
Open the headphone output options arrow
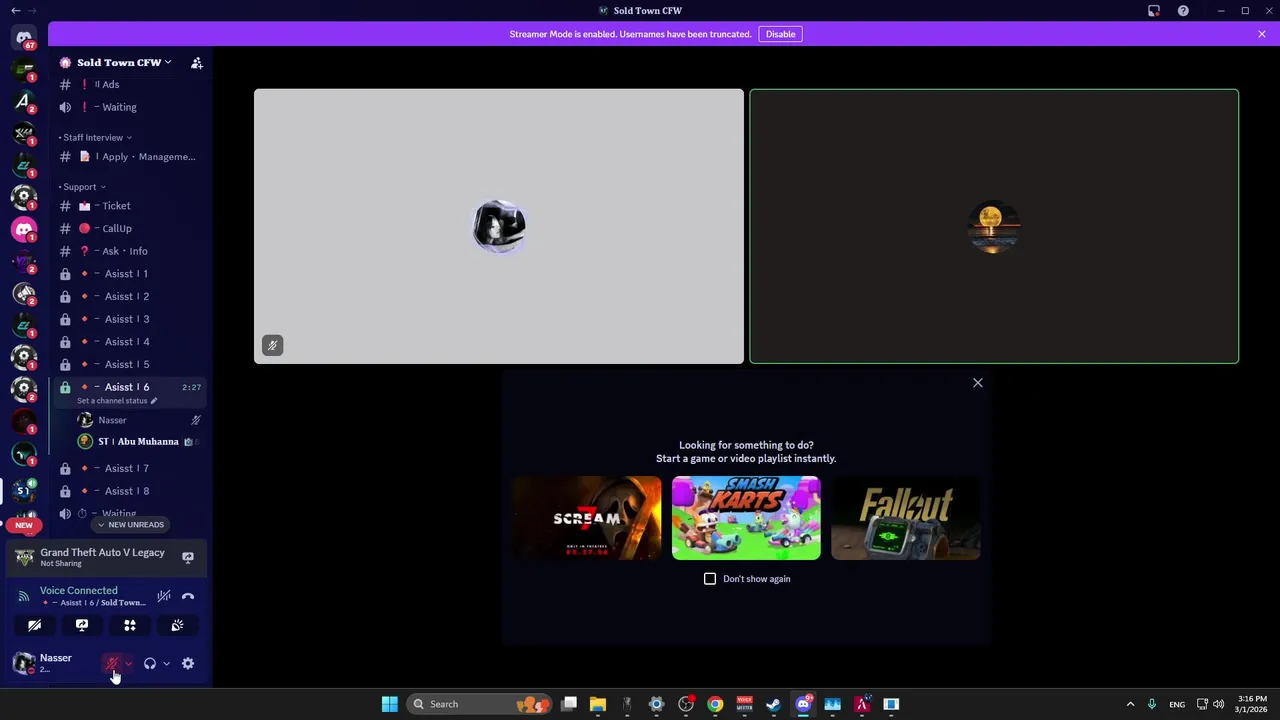[x=166, y=663]
